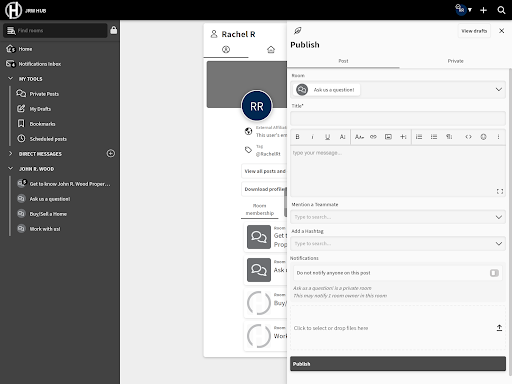Open My Drafts in sidebar
Viewport: 512px width, 384px height.
click(x=40, y=109)
